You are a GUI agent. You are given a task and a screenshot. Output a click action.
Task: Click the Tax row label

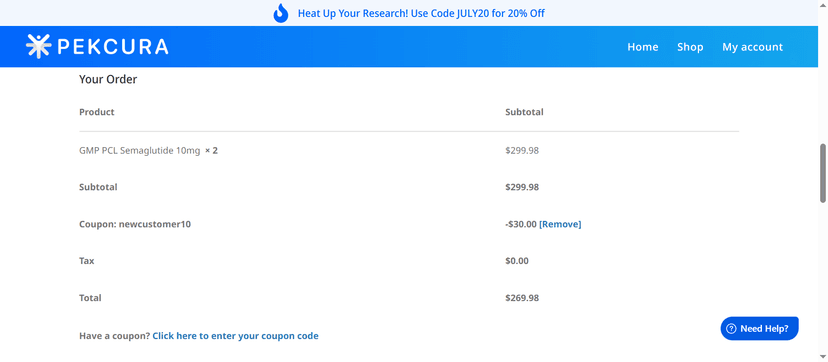87,261
